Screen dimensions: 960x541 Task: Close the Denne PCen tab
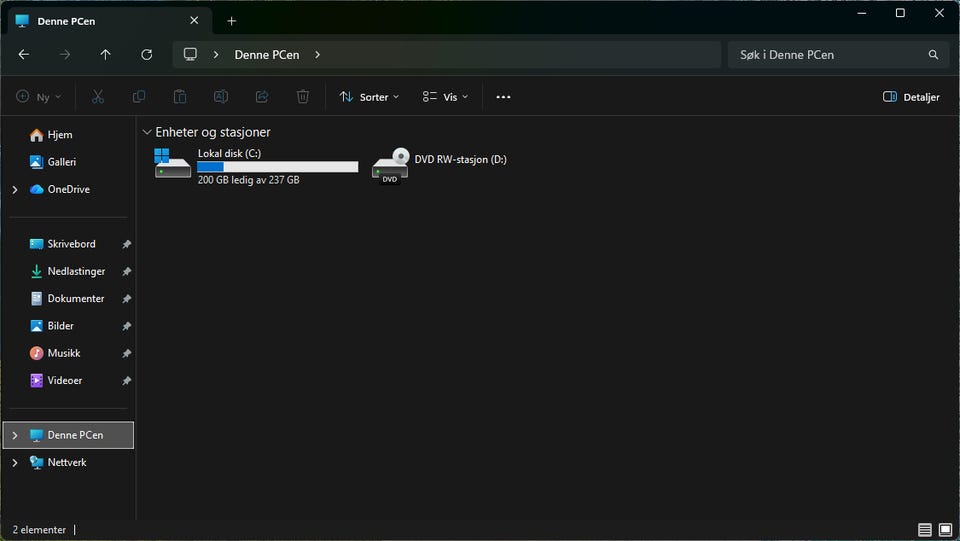coord(194,20)
